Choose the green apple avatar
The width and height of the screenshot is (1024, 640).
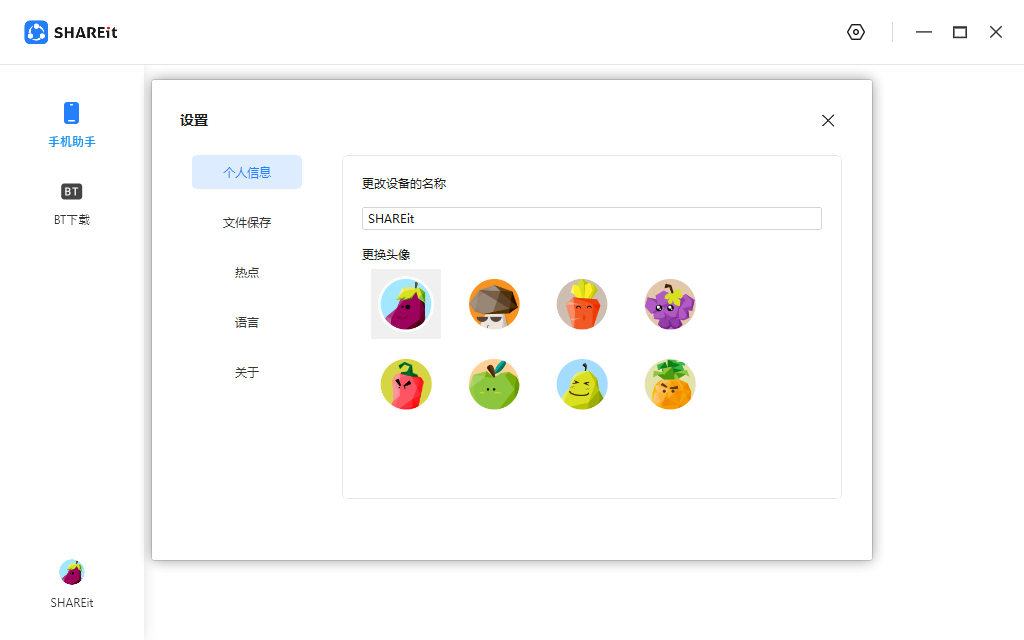click(494, 385)
